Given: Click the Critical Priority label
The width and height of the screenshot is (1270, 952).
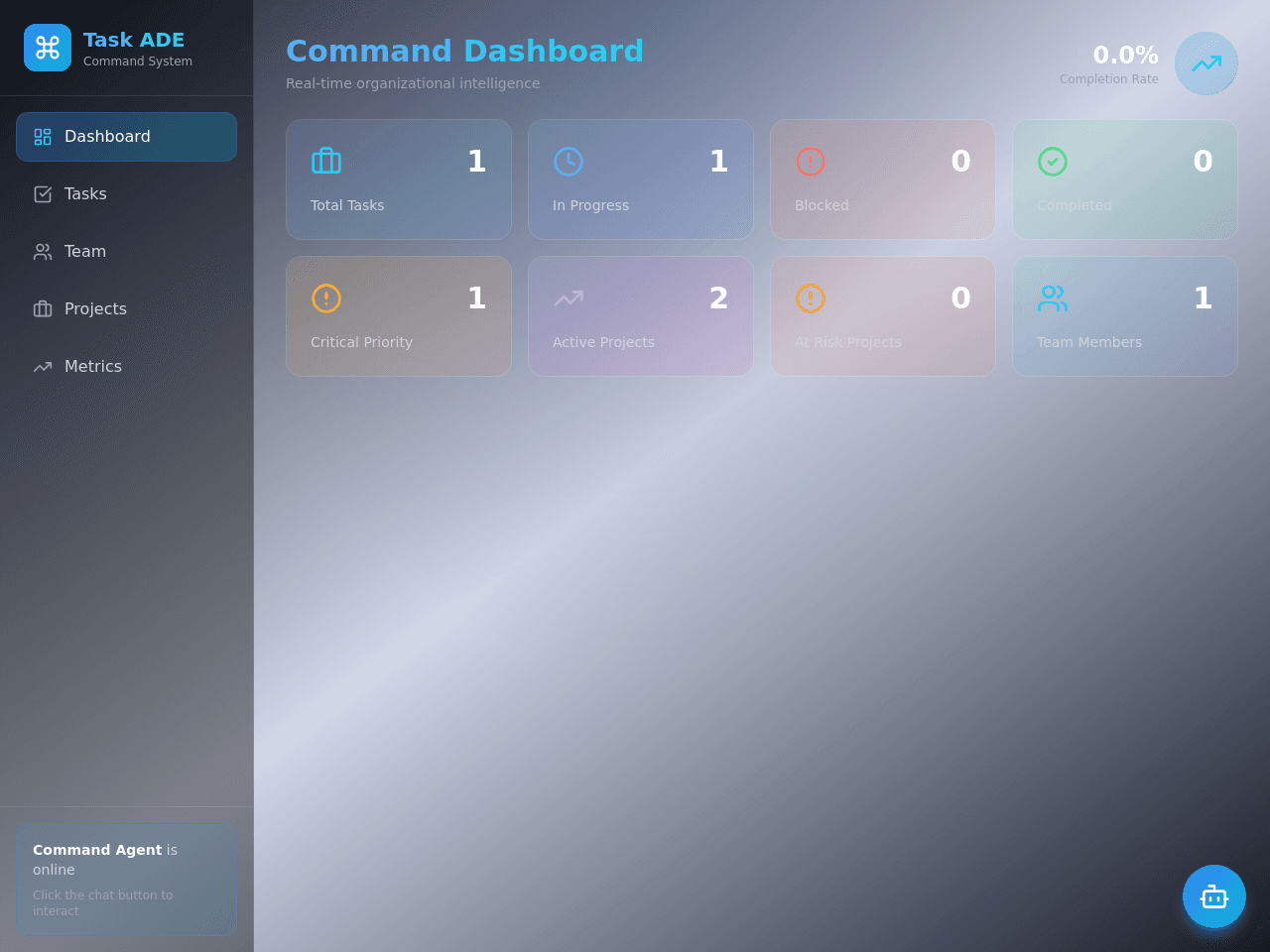Looking at the screenshot, I should click(x=361, y=342).
